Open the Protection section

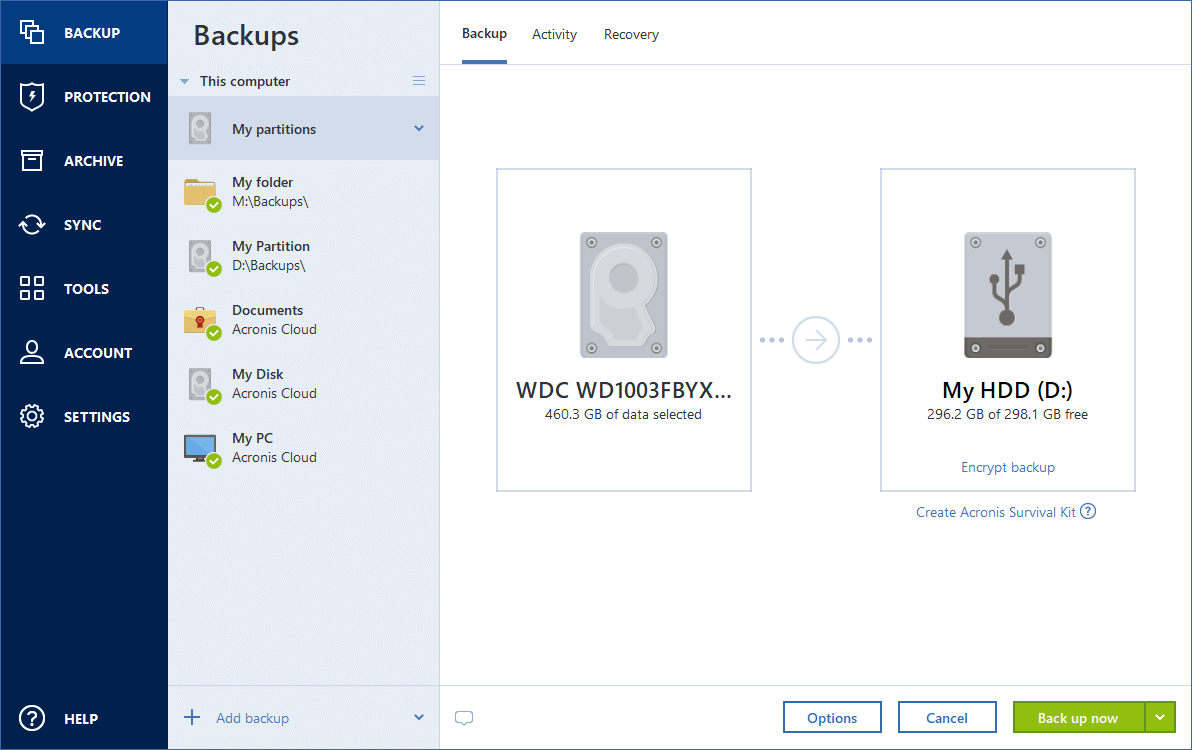[84, 96]
